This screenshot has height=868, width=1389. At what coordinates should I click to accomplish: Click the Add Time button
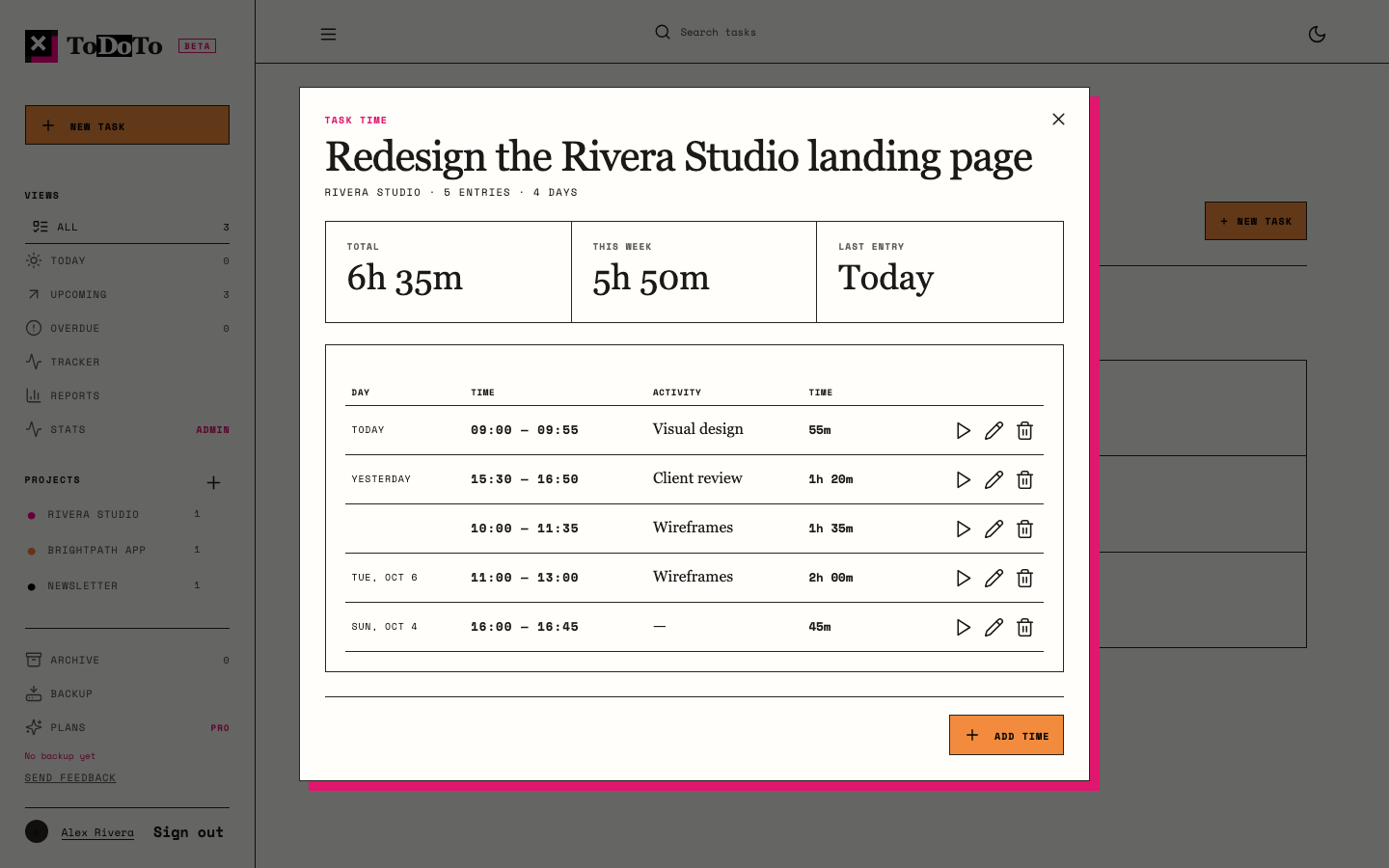pyautogui.click(x=1006, y=735)
